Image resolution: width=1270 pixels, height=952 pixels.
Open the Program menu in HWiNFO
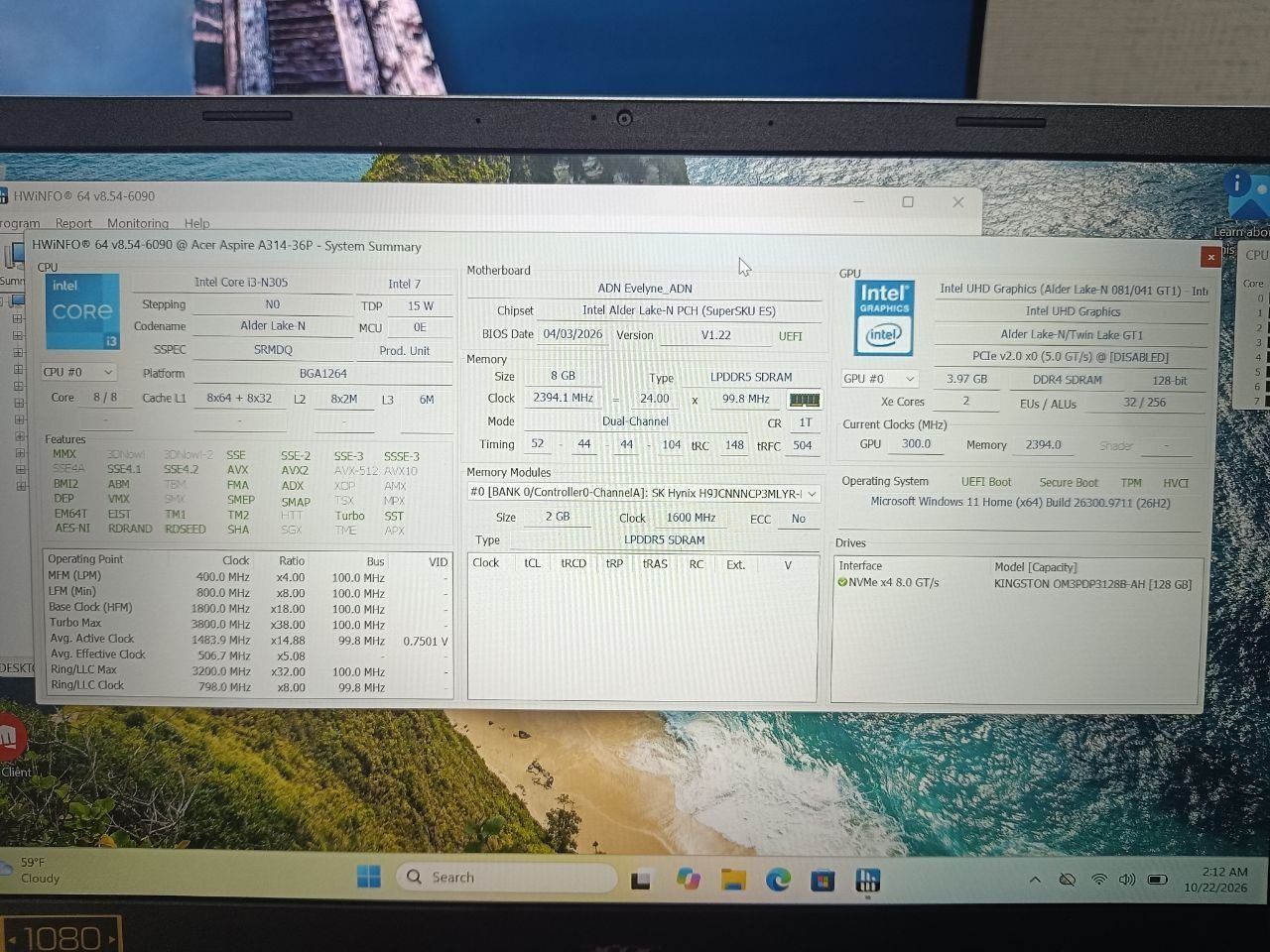20,223
